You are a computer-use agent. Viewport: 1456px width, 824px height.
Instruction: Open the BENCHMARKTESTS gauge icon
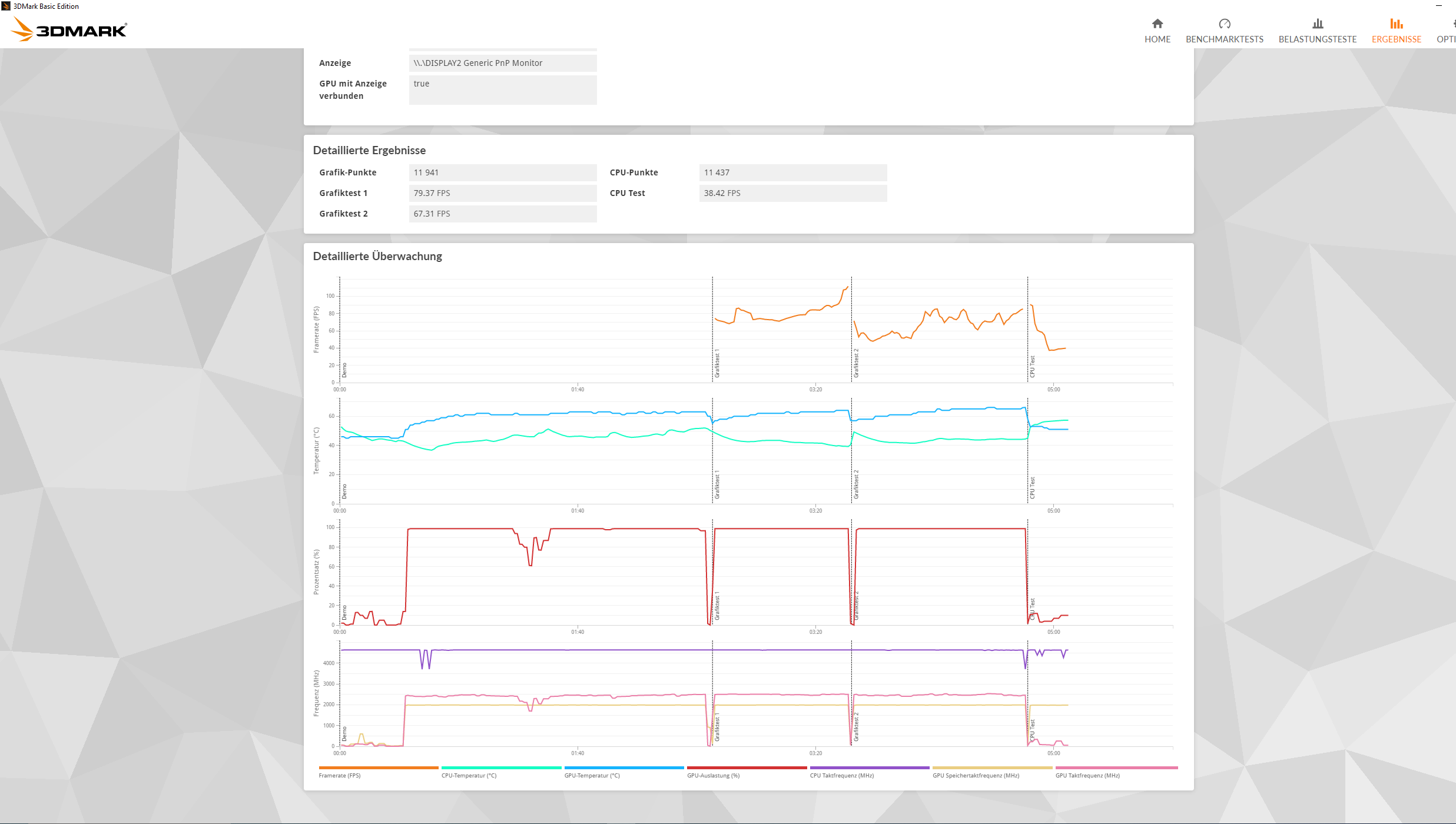pyautogui.click(x=1224, y=24)
